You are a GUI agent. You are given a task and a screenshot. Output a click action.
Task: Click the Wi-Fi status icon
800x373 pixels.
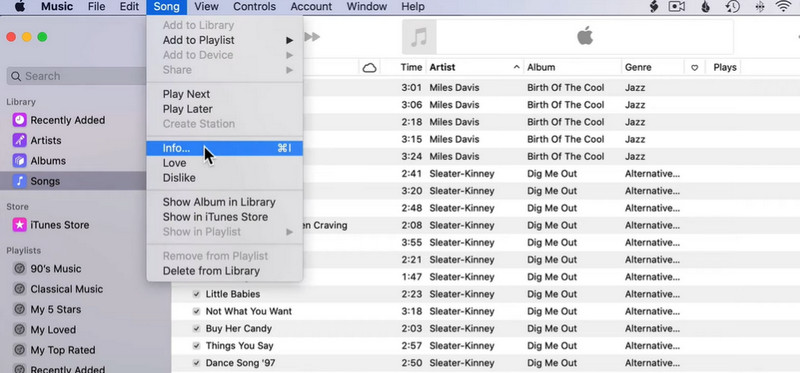click(783, 7)
